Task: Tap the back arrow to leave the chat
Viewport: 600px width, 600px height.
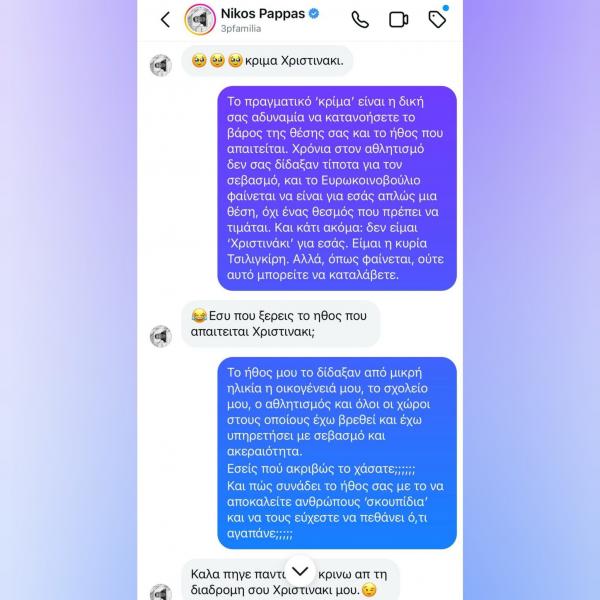Action: click(x=165, y=20)
